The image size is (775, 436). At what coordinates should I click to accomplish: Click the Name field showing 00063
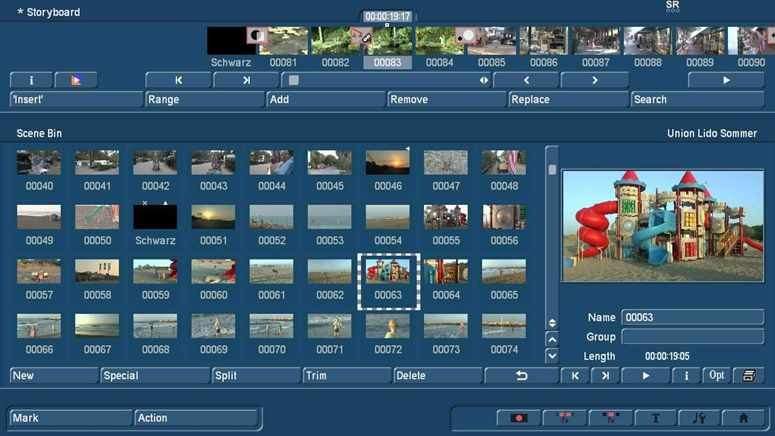click(x=692, y=317)
